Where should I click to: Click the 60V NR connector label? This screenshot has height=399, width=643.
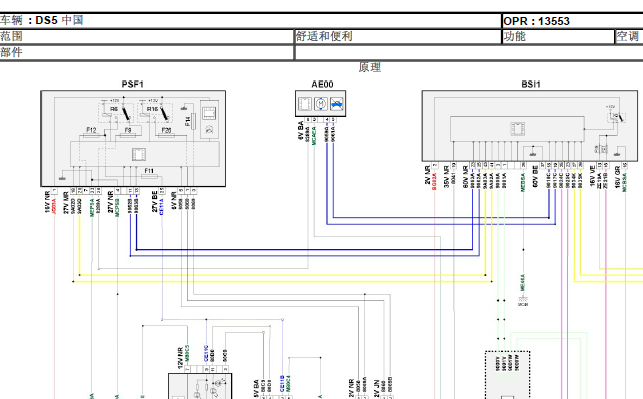point(465,176)
